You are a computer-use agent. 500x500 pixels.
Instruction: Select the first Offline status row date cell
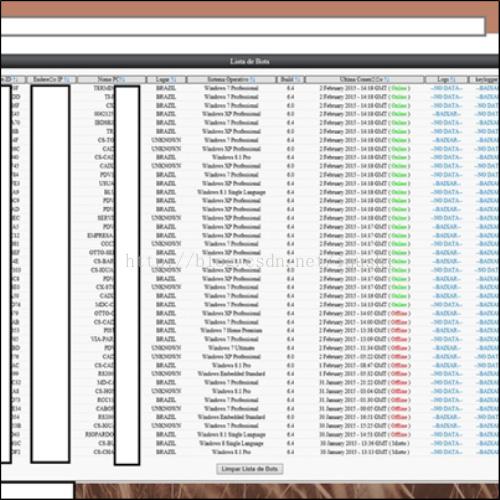[365, 313]
